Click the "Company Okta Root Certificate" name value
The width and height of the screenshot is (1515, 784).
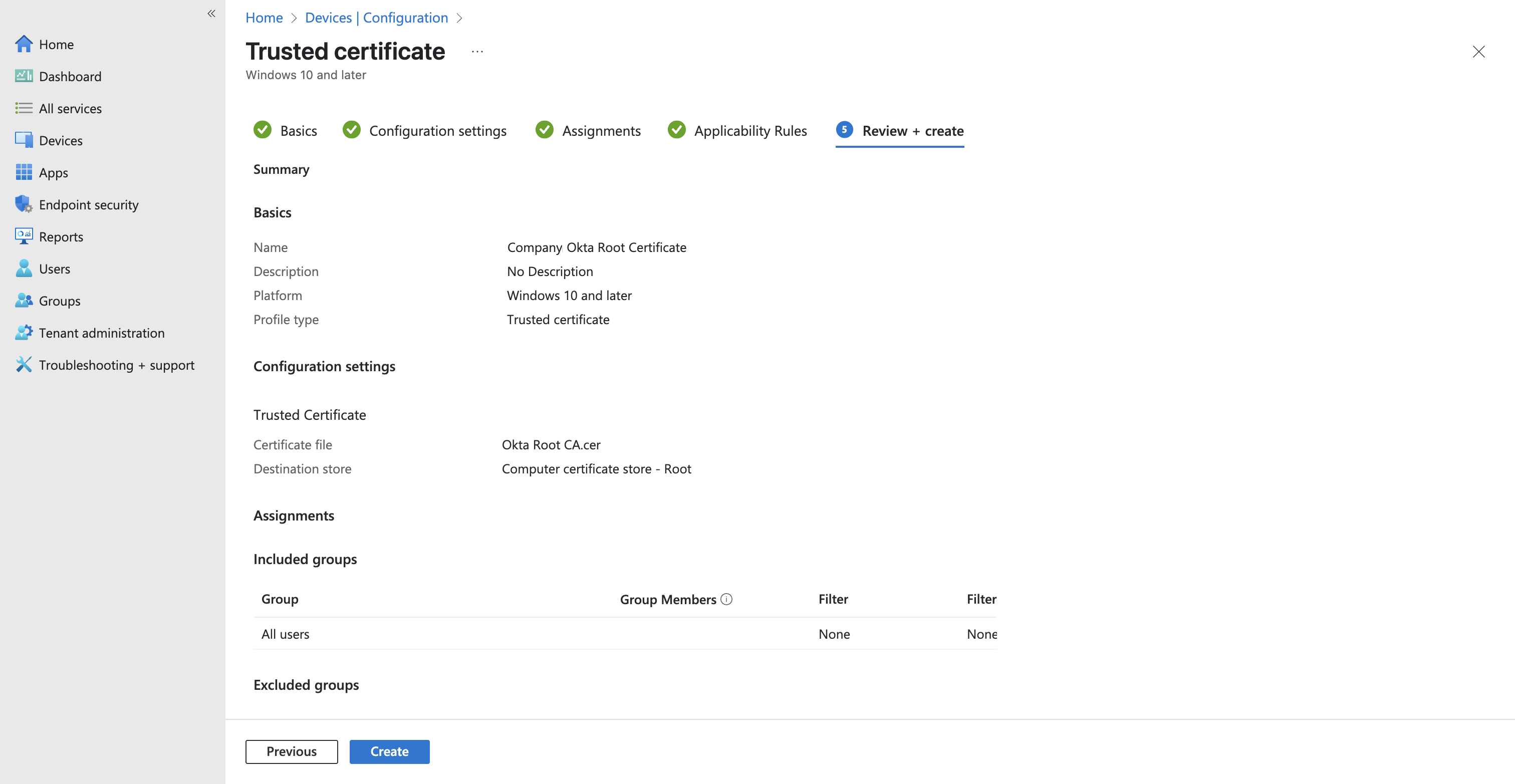coord(596,247)
